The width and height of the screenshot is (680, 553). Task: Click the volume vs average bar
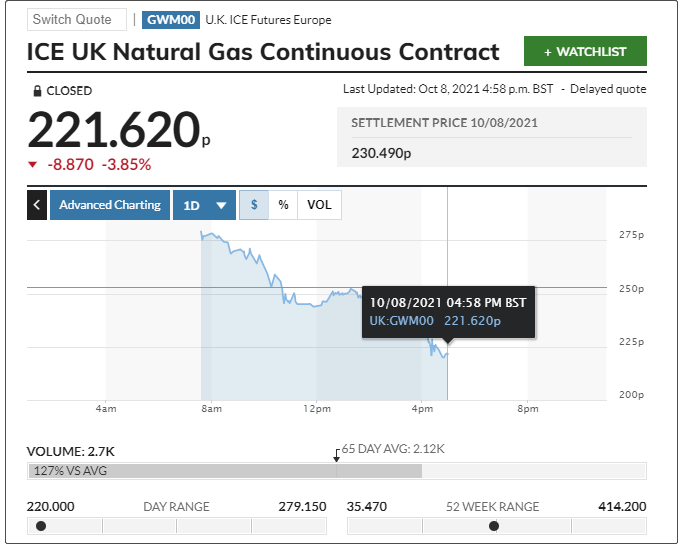tap(226, 471)
